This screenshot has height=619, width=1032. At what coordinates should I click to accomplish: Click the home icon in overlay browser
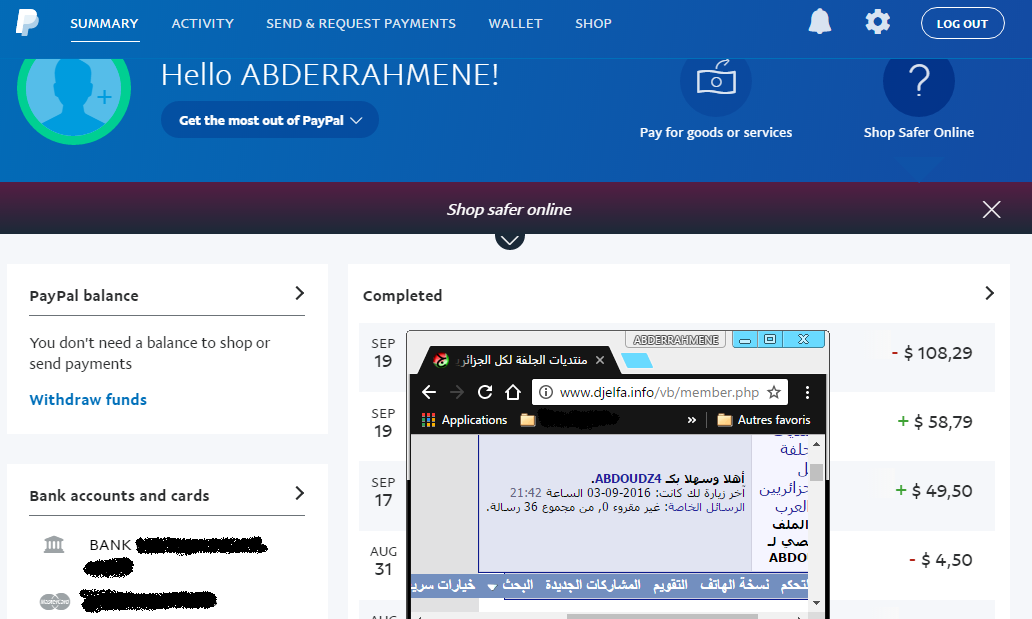point(513,392)
